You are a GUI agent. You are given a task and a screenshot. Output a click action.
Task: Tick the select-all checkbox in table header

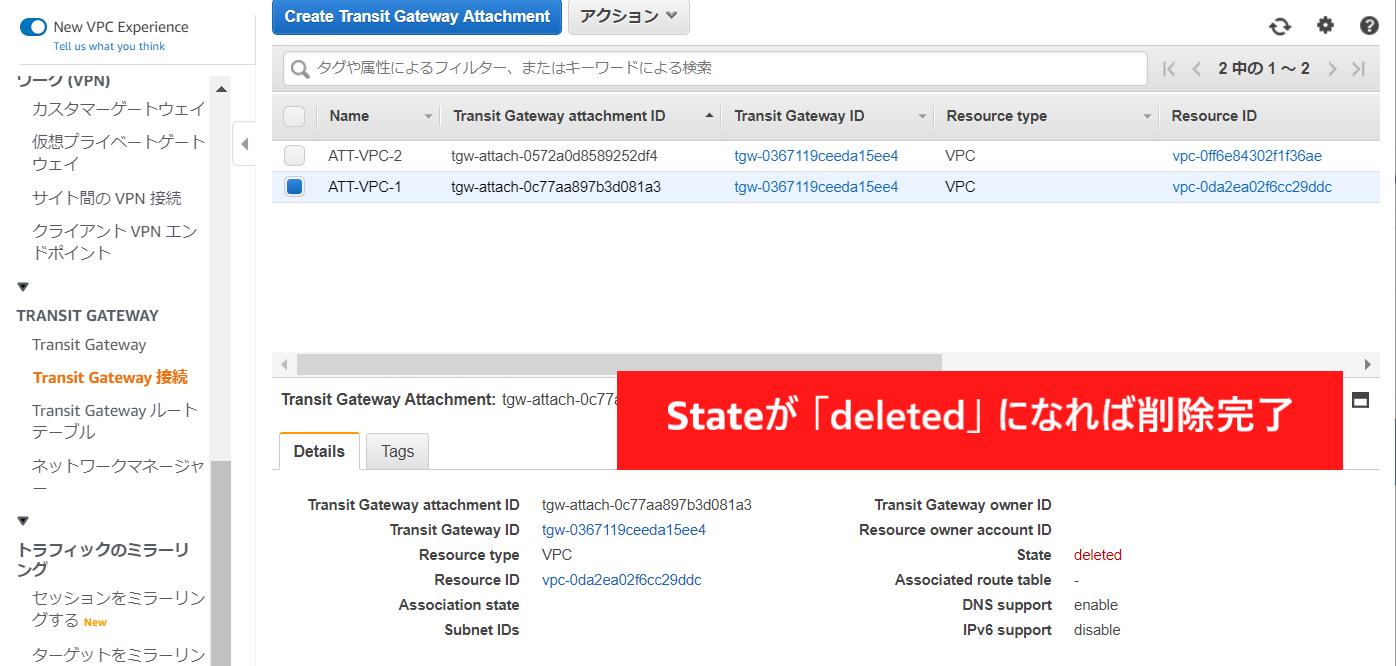pos(294,116)
